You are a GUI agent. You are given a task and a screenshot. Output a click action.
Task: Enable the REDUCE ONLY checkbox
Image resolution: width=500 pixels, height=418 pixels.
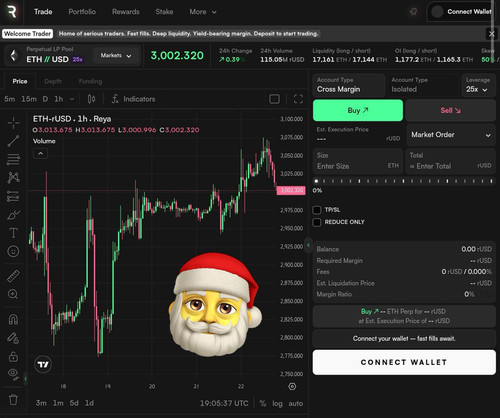point(317,222)
